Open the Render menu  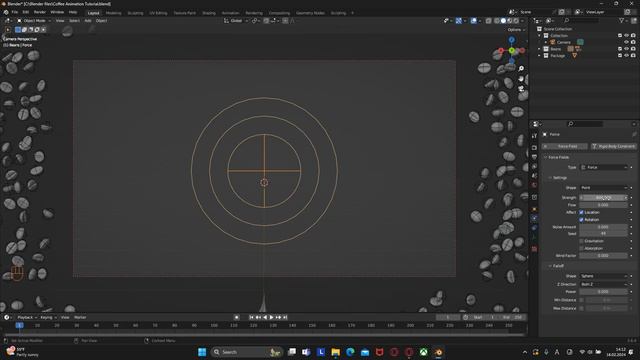(40, 13)
